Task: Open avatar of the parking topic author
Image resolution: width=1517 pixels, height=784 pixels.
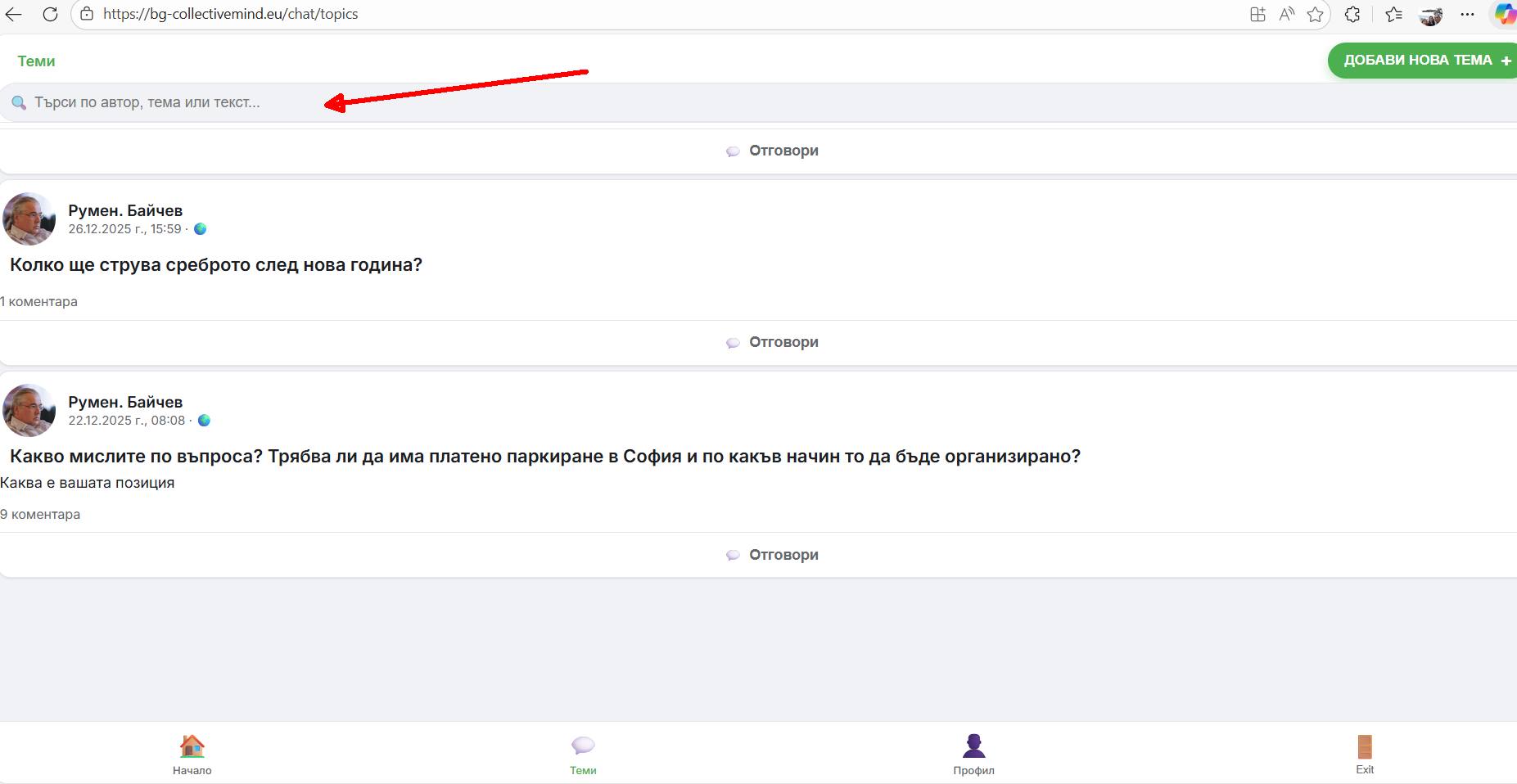Action: [29, 411]
